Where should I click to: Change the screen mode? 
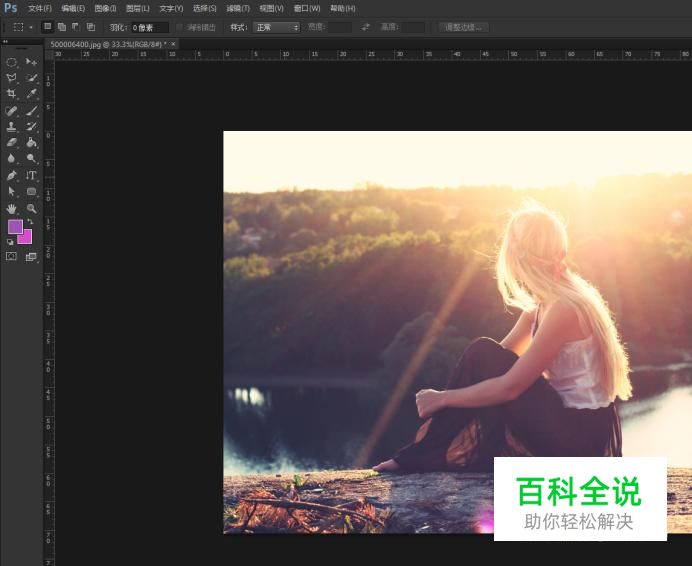(31, 257)
